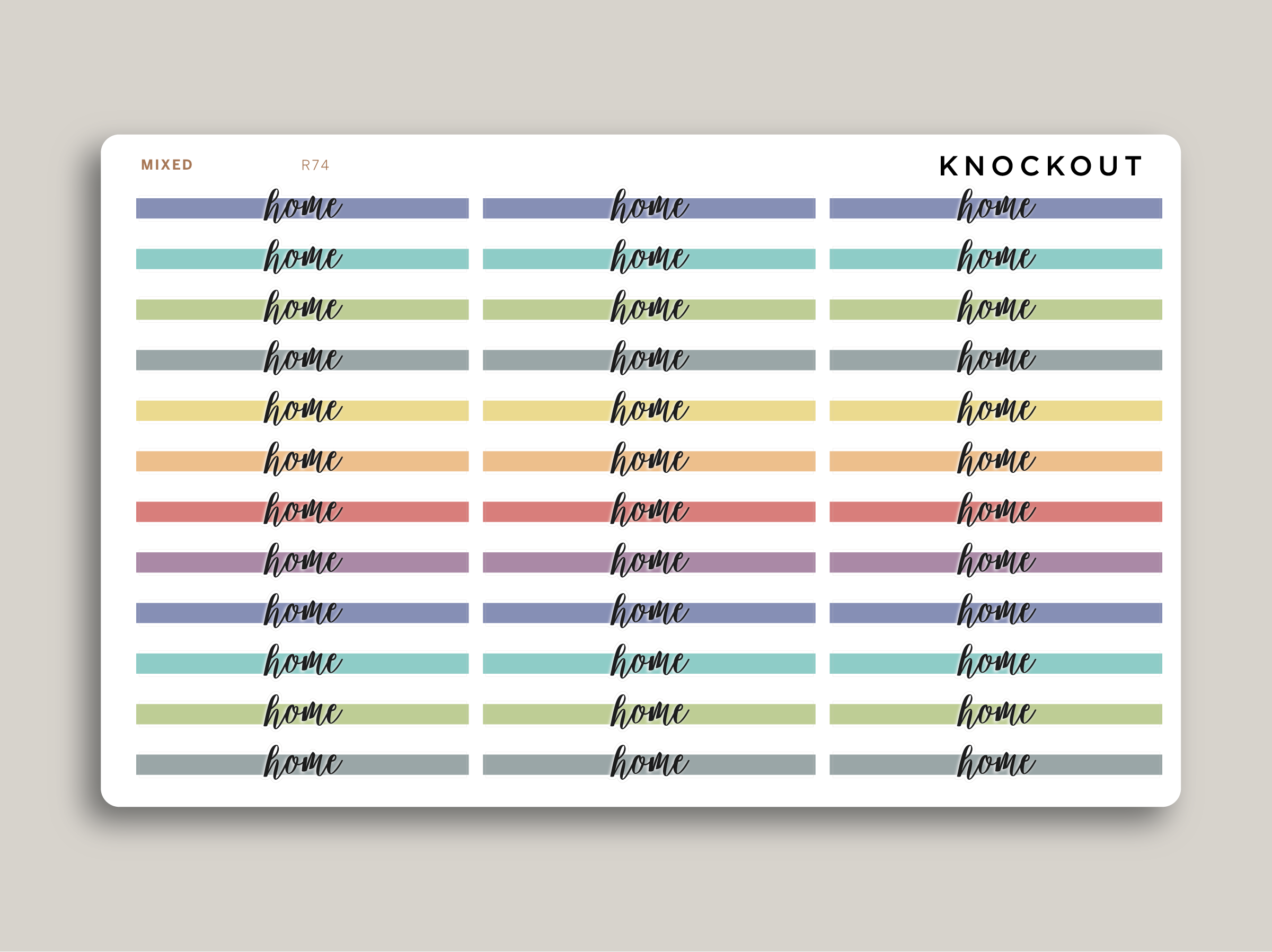Image resolution: width=1272 pixels, height=952 pixels.
Task: Select yellow home sticker in left column
Action: [x=303, y=411]
